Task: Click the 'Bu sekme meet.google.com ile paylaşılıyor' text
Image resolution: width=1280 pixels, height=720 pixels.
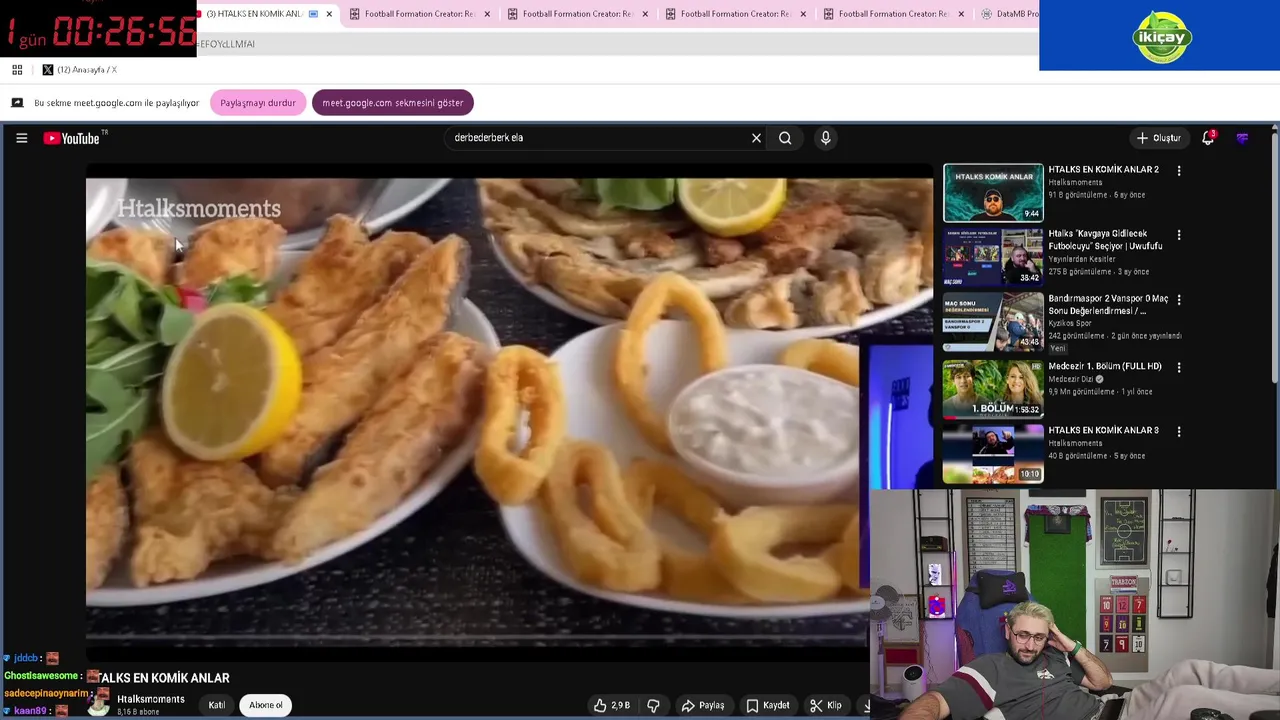Action: pyautogui.click(x=117, y=103)
